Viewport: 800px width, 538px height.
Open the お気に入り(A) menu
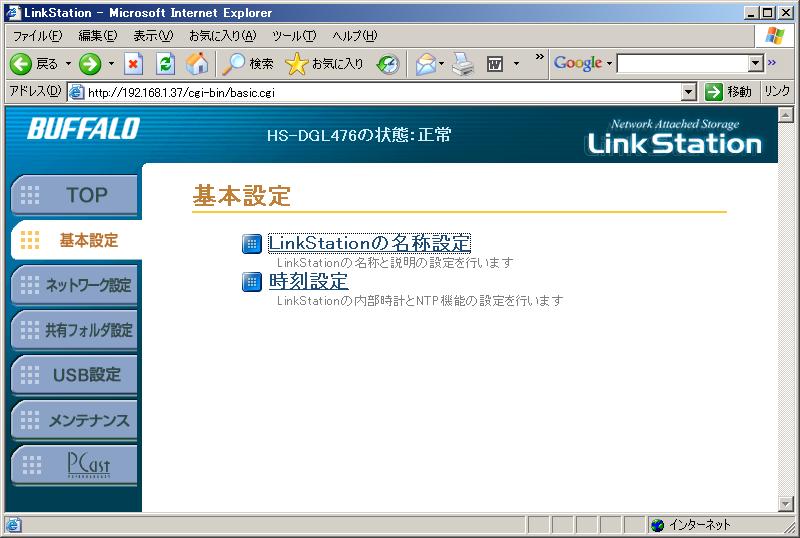click(x=222, y=36)
